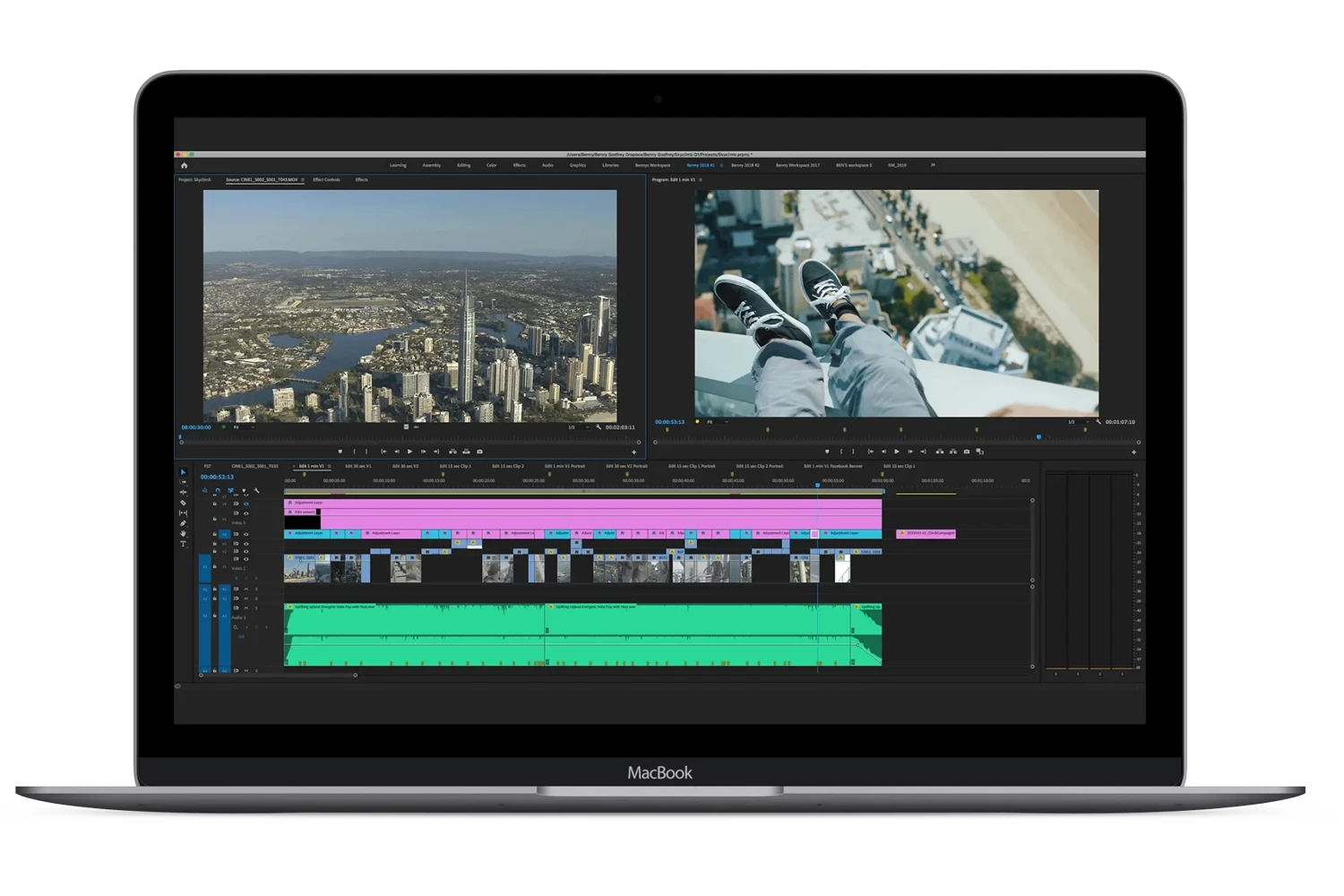Select the Hand tool
Screen dimensions: 1344x896
point(183,533)
